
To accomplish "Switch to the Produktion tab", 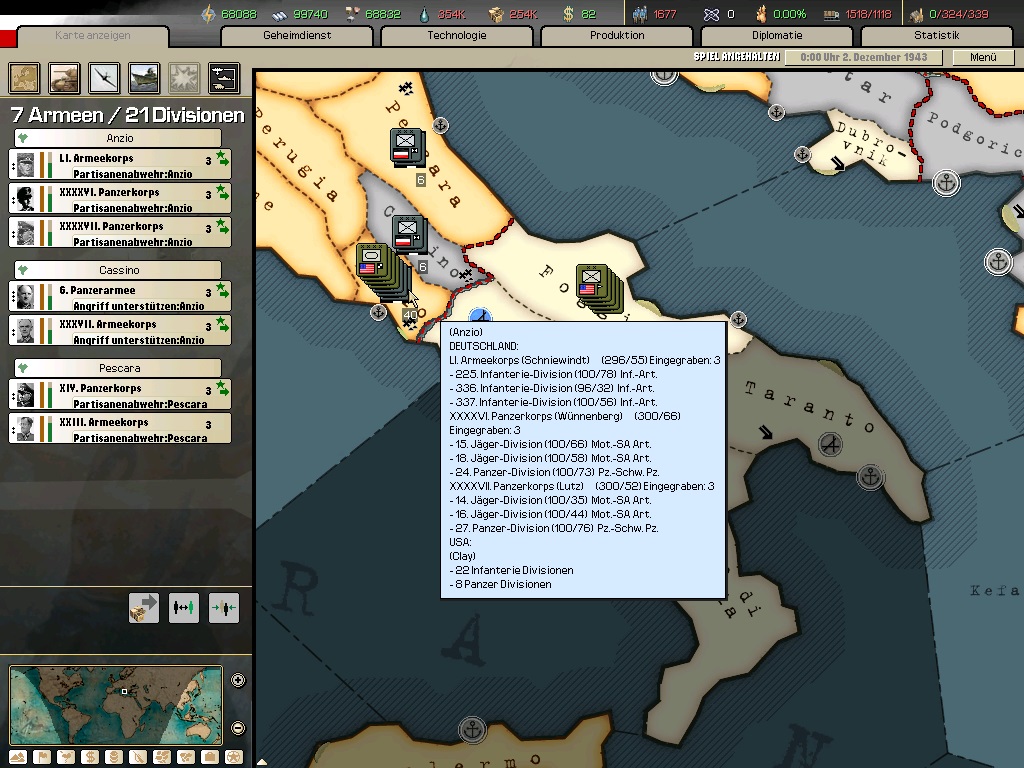I will (x=617, y=35).
